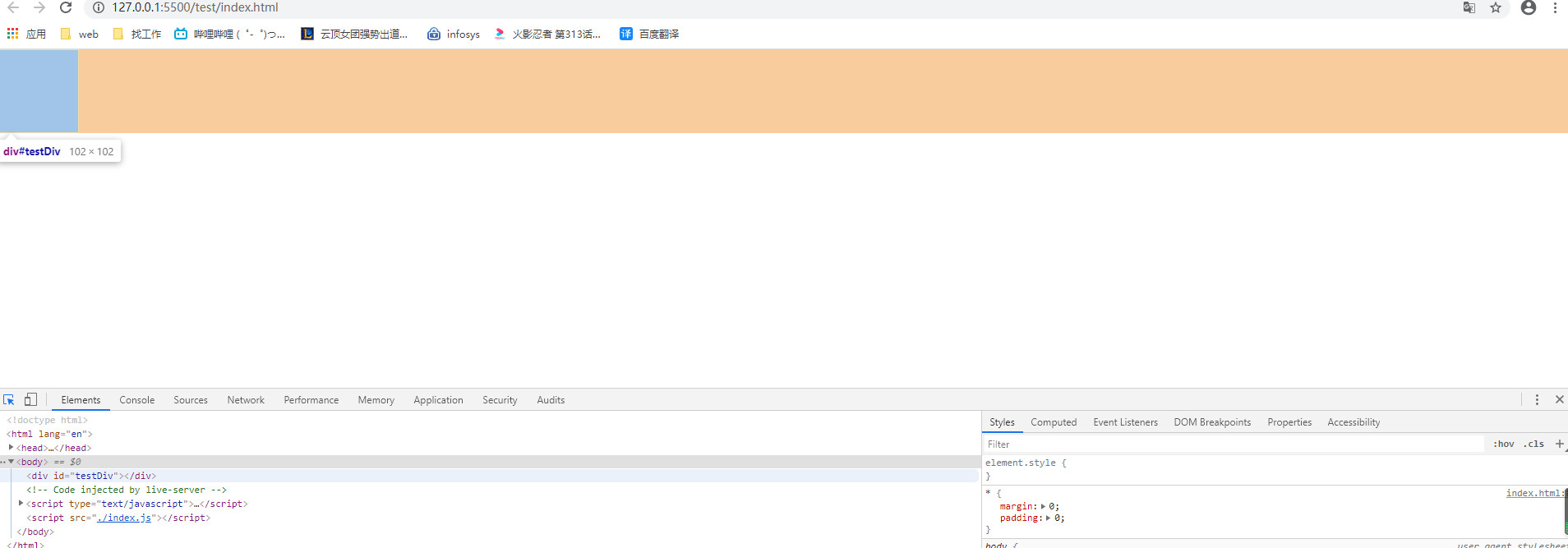This screenshot has height=548, width=1568.
Task: Switch to the Memory tab
Action: click(x=376, y=400)
